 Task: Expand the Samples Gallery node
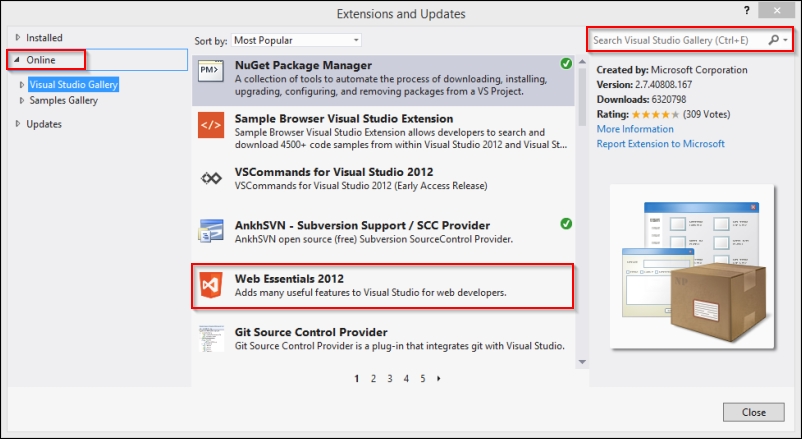(x=23, y=101)
